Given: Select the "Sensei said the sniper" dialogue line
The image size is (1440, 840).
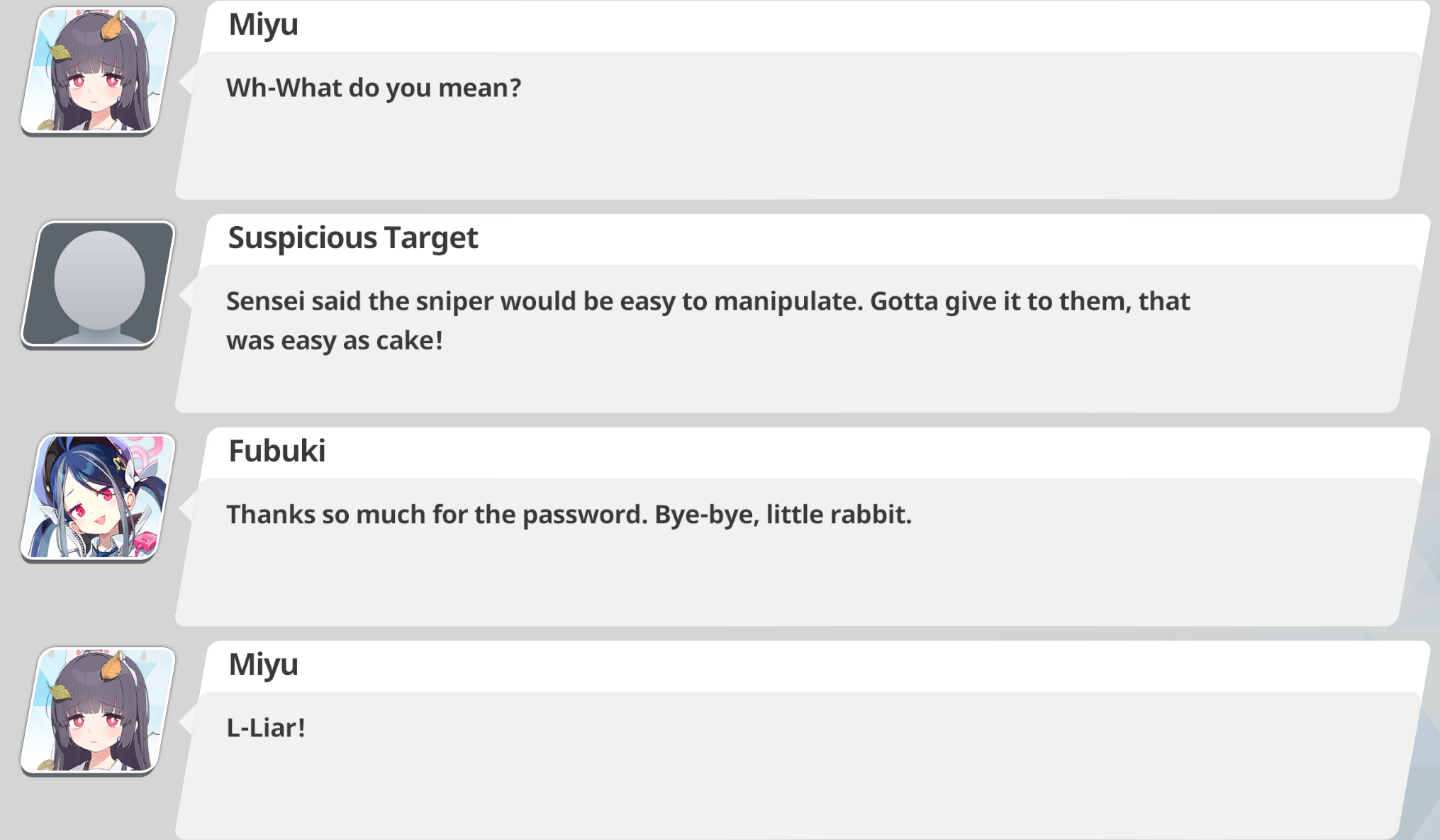Looking at the screenshot, I should click(x=708, y=301).
